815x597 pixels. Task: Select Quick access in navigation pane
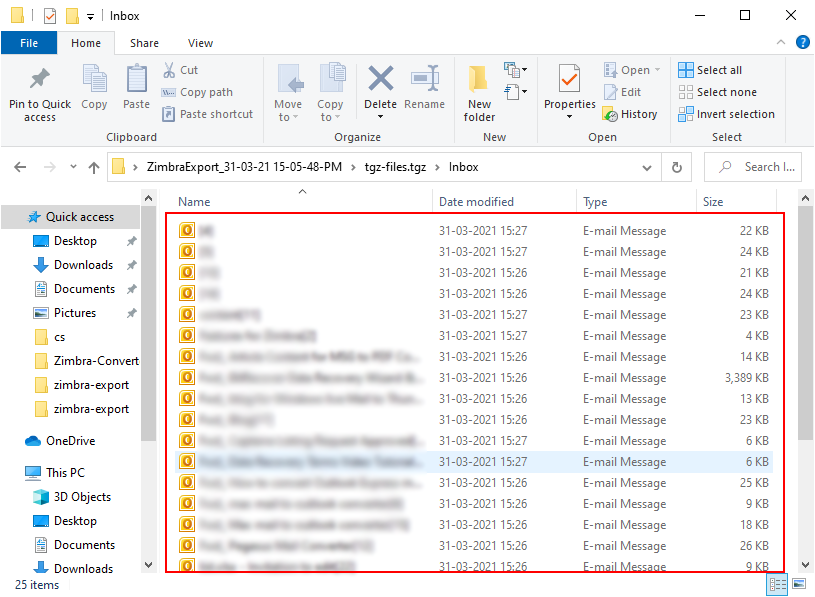(x=71, y=217)
